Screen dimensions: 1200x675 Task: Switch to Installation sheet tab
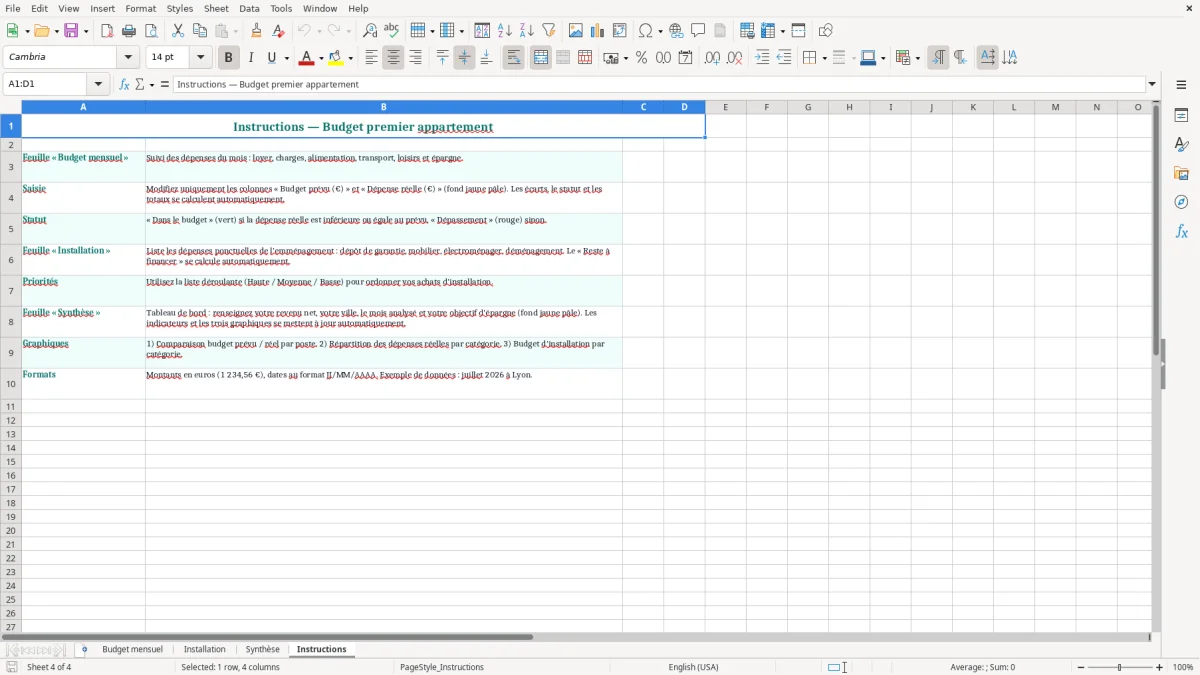tap(205, 650)
